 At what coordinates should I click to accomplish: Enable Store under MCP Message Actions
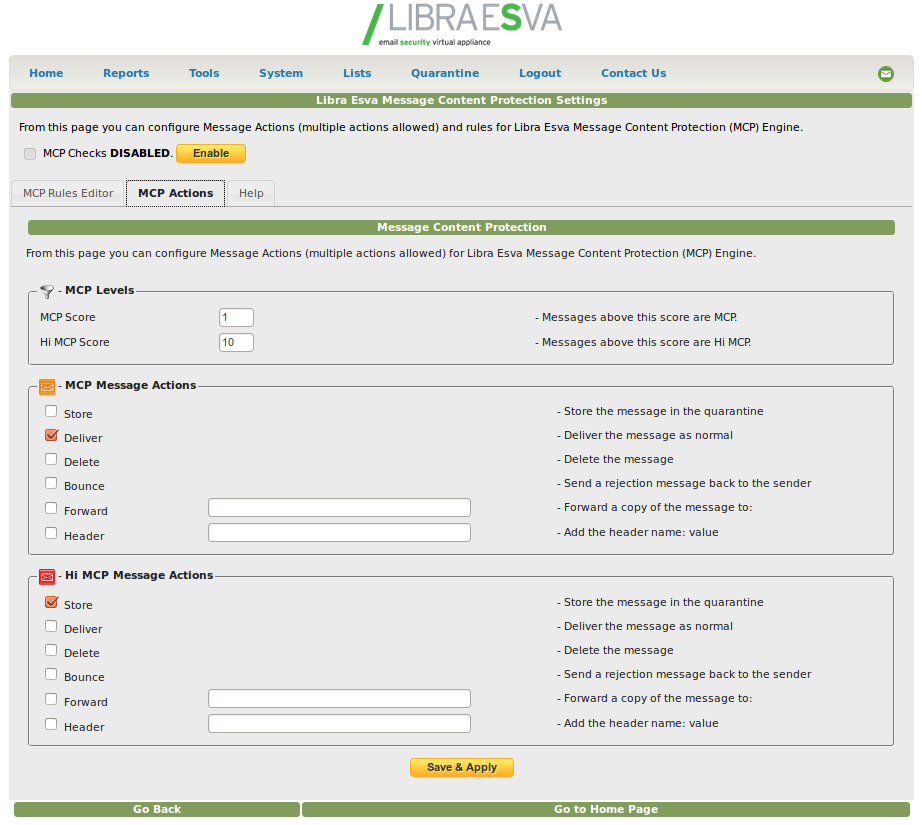click(51, 411)
